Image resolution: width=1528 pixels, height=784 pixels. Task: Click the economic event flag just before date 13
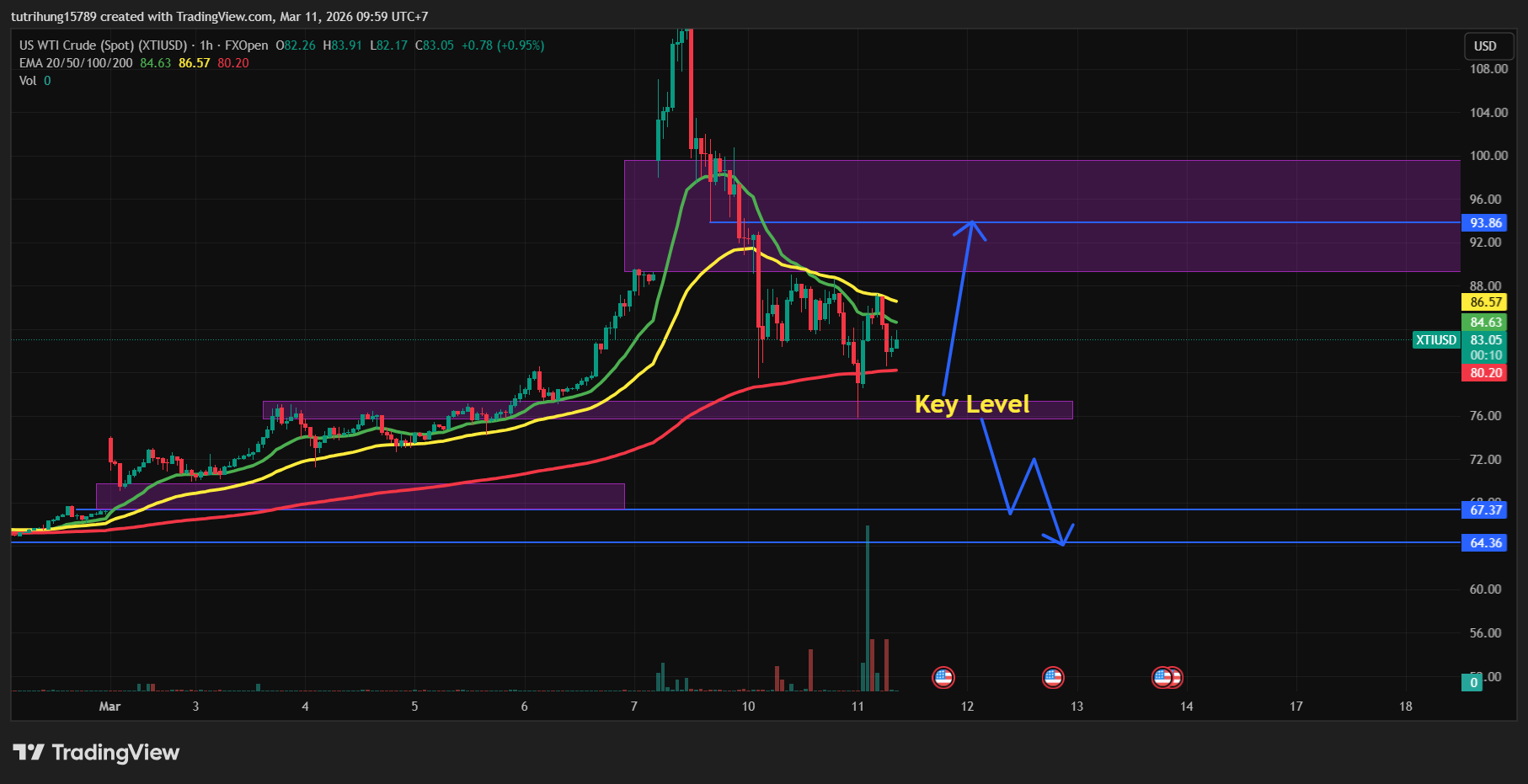pyautogui.click(x=1053, y=677)
